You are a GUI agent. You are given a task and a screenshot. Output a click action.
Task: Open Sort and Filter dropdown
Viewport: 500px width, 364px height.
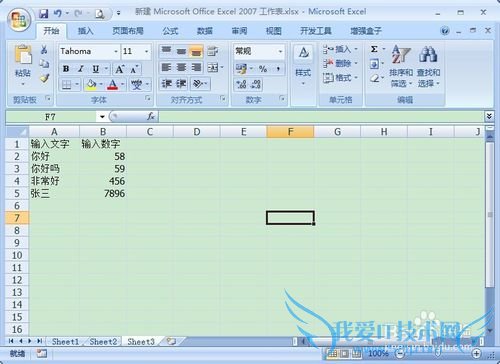401,66
